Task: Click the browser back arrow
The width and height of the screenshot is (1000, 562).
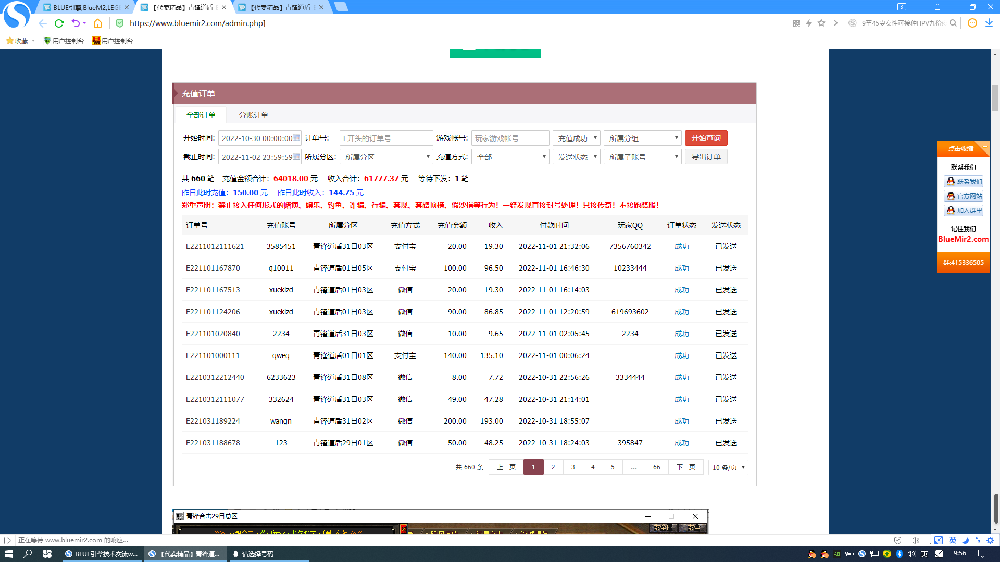Action: coord(43,22)
